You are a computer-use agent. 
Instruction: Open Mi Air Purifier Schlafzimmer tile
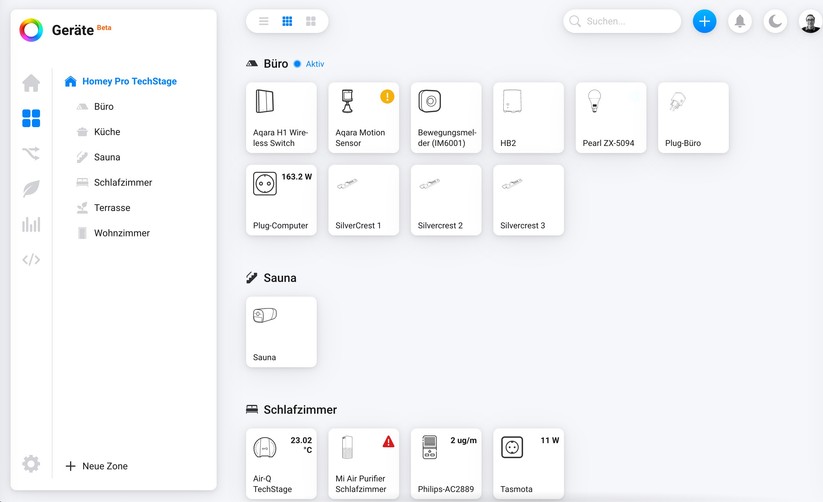pos(364,464)
